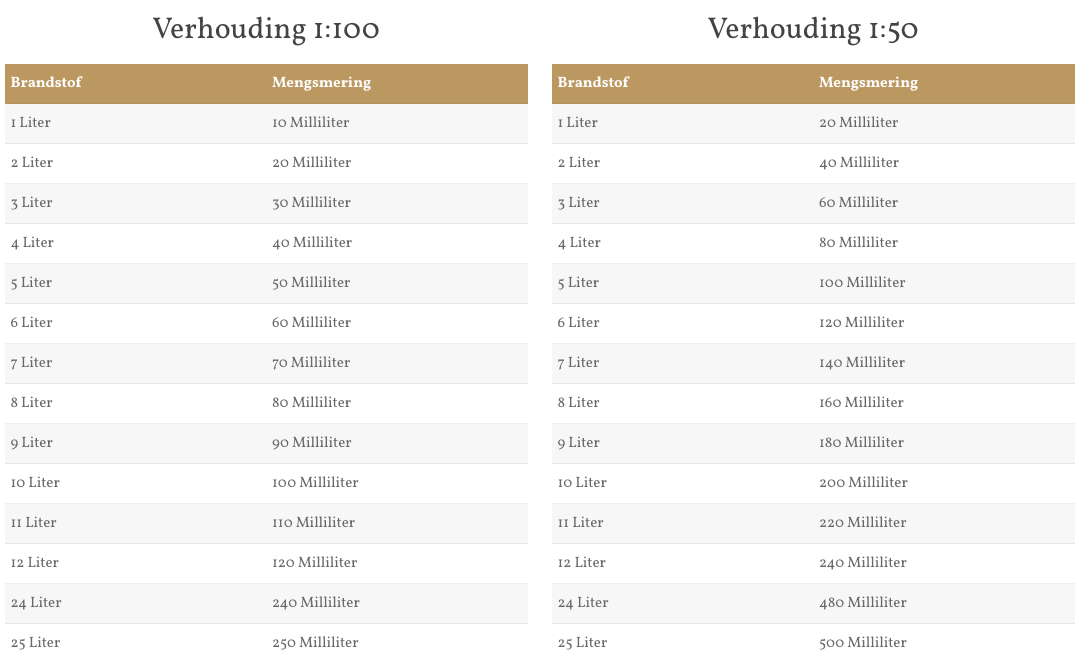Click Mengsmering header in the 1:100 table
1082x662 pixels.
[x=321, y=83]
